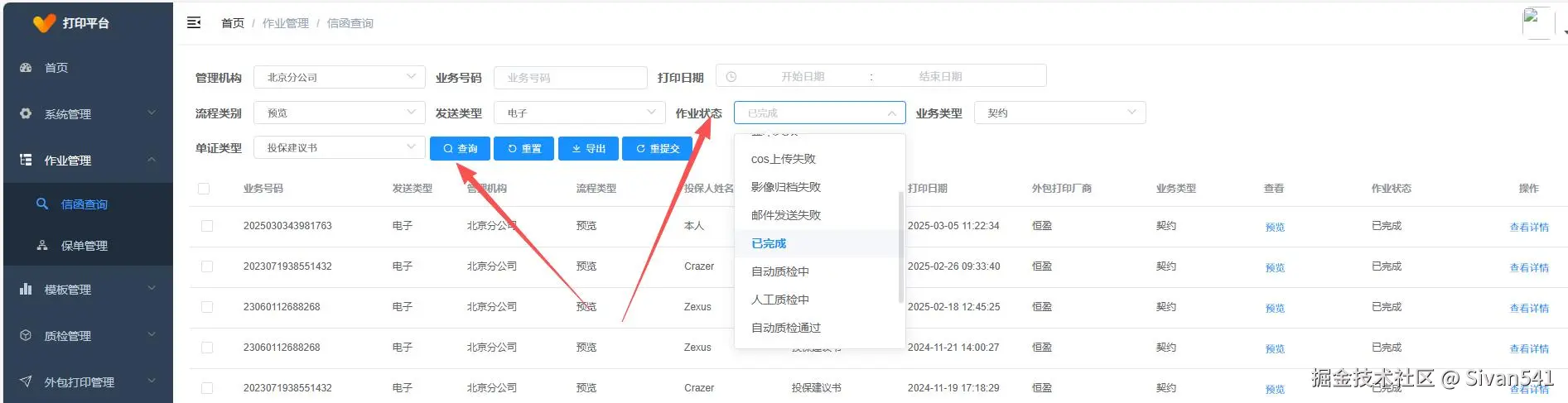
Task: Open the 发送类型 dropdown showing 电子
Action: [580, 113]
